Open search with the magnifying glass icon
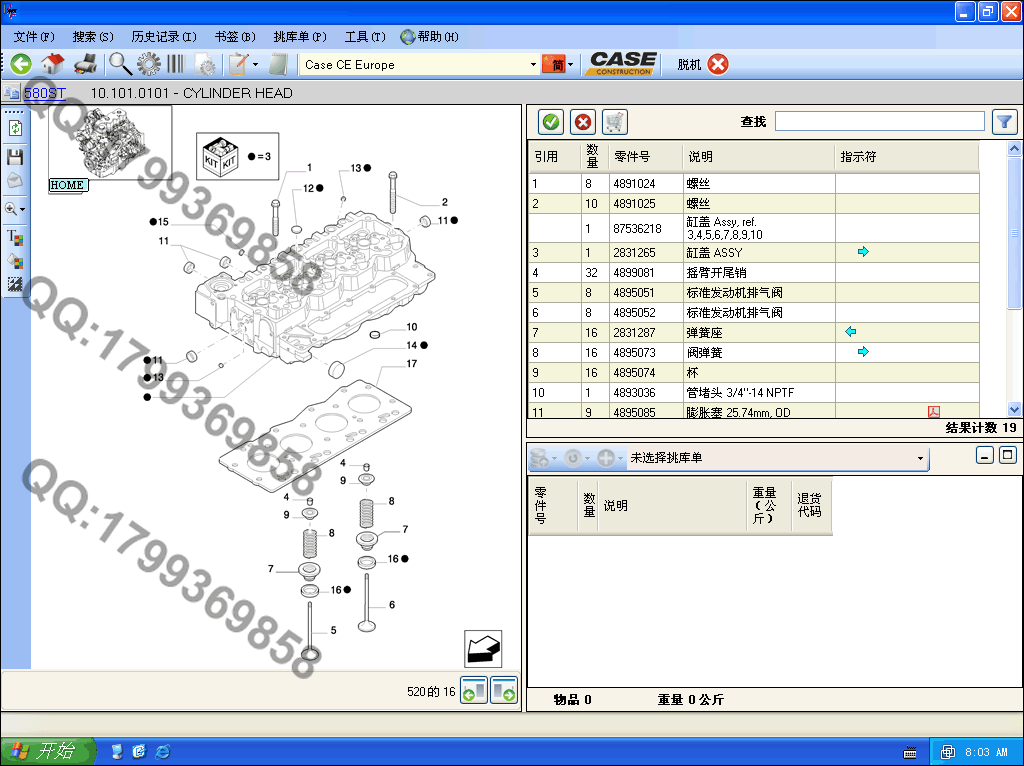The width and height of the screenshot is (1024, 766). click(x=120, y=64)
